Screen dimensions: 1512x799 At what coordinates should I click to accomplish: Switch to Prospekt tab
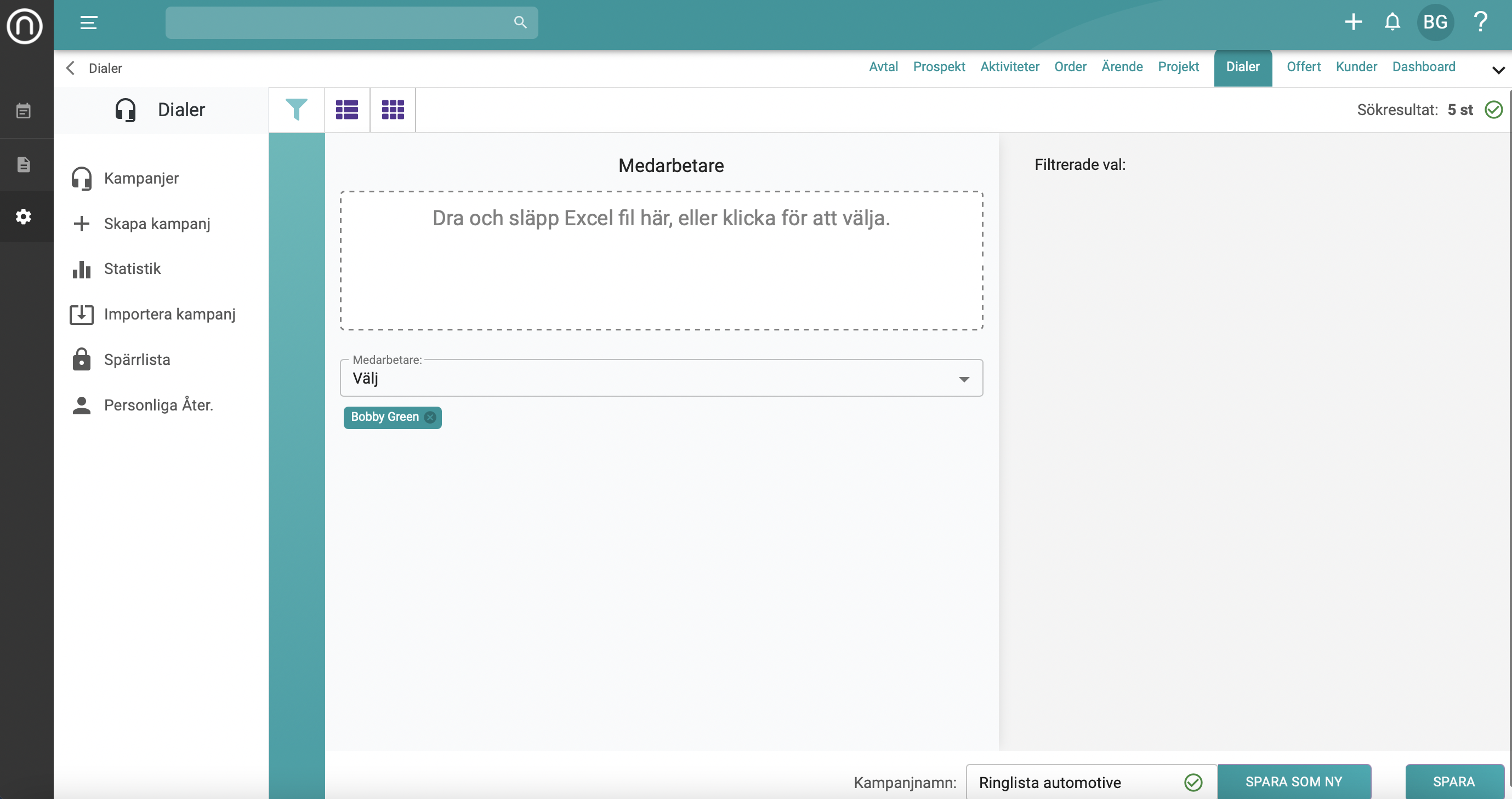(939, 67)
